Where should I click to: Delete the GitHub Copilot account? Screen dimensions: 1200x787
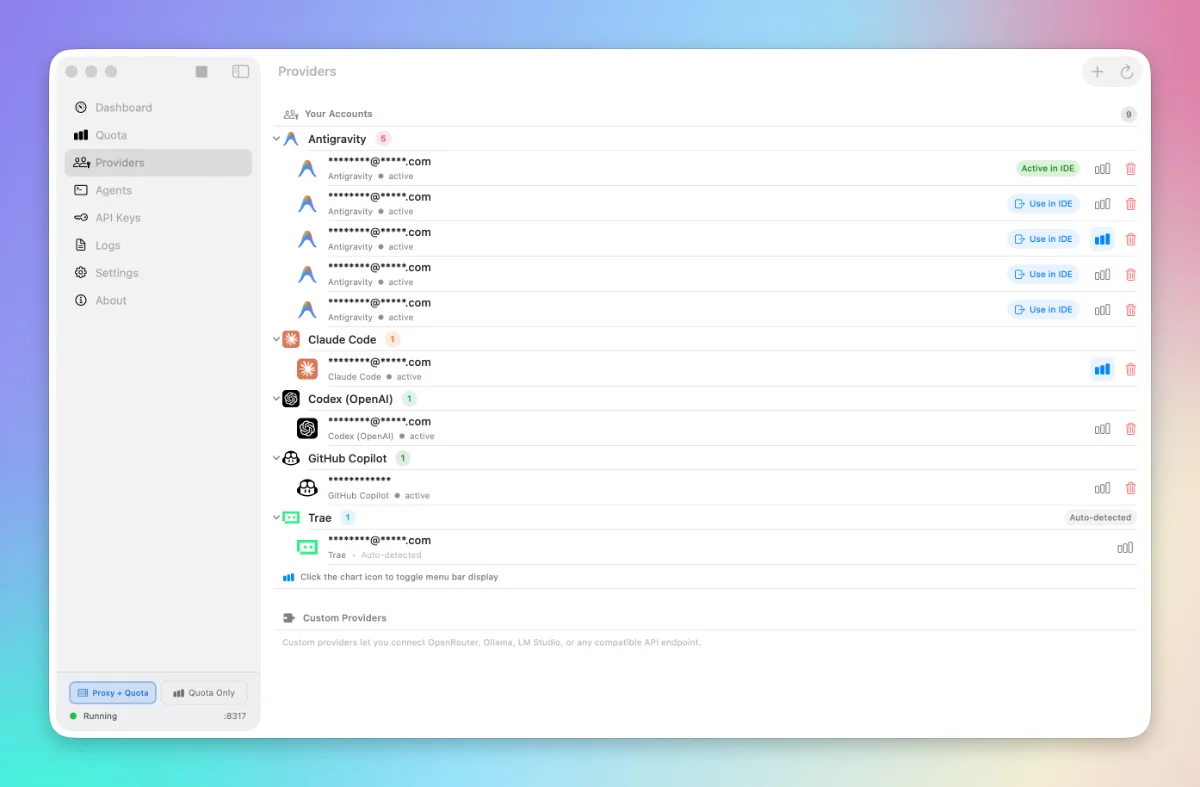coord(1131,488)
